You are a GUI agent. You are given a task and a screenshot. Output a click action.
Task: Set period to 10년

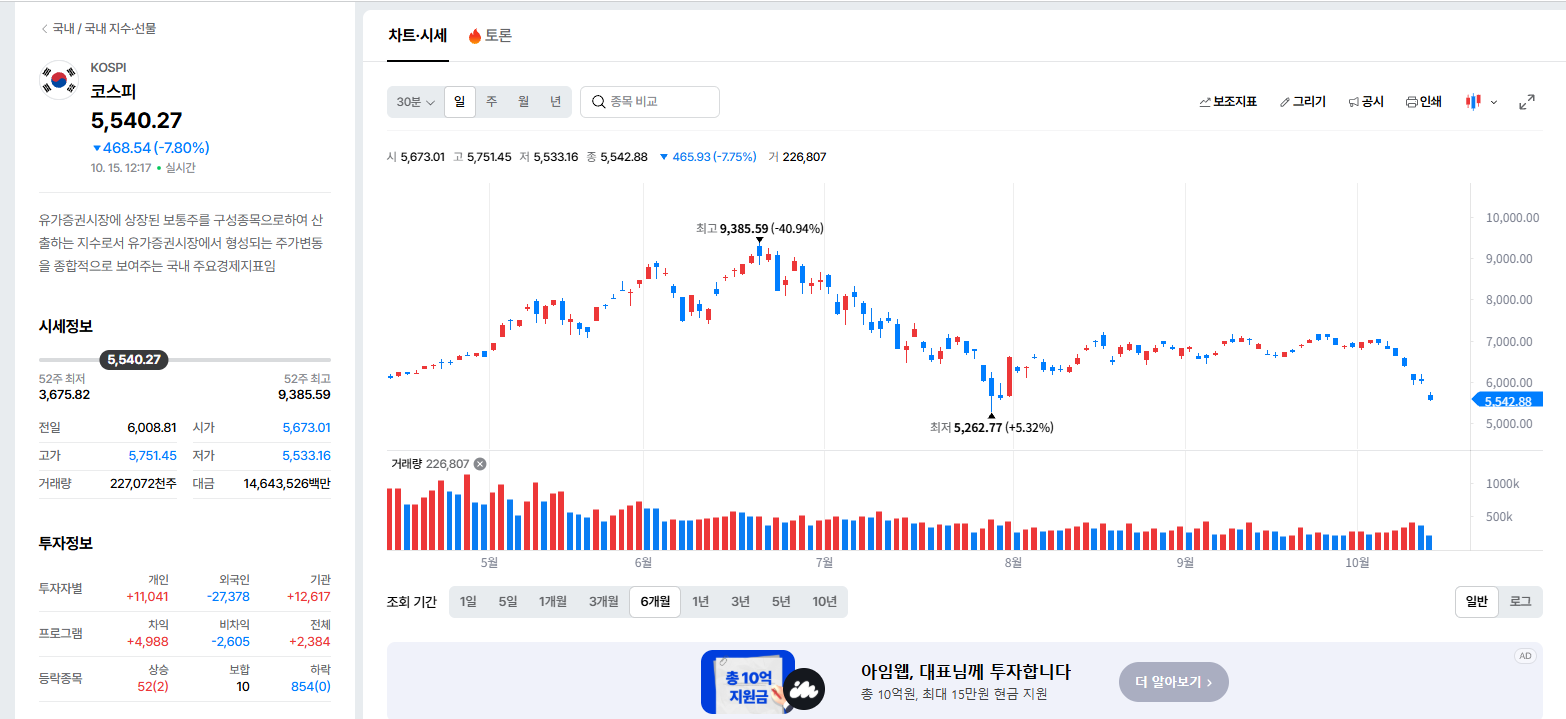coord(825,602)
